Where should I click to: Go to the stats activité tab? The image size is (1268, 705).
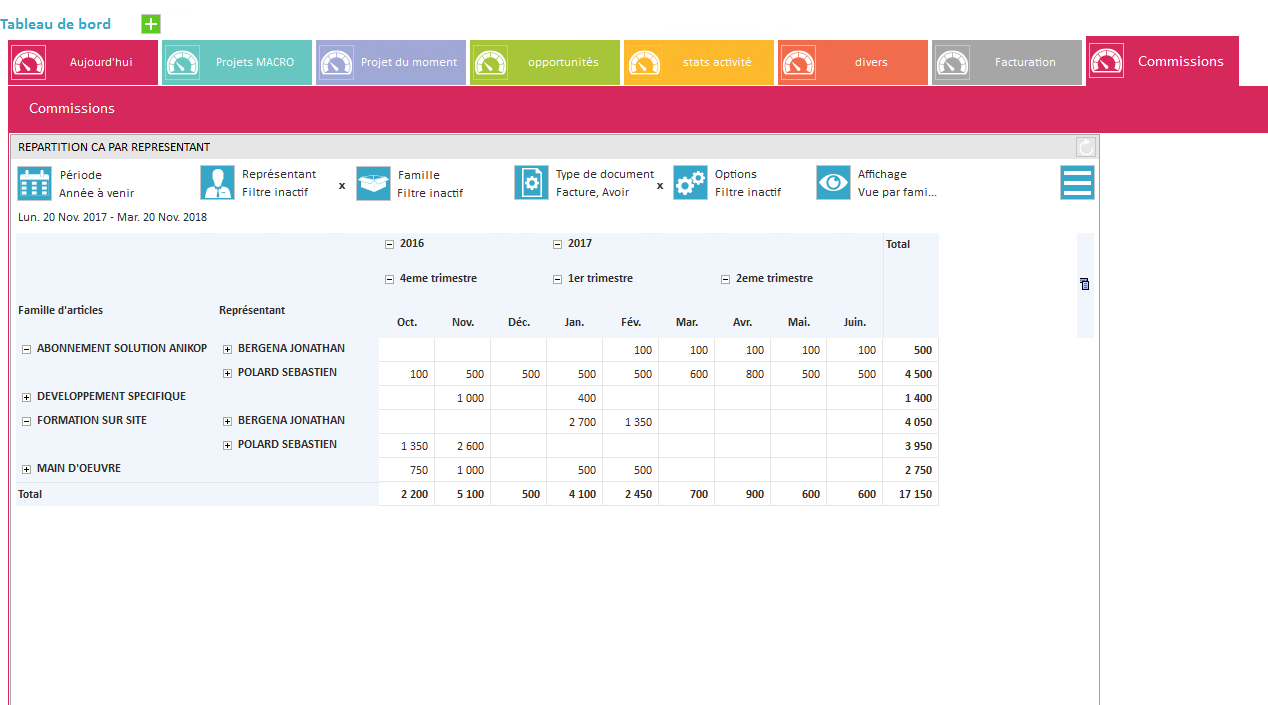pos(699,62)
